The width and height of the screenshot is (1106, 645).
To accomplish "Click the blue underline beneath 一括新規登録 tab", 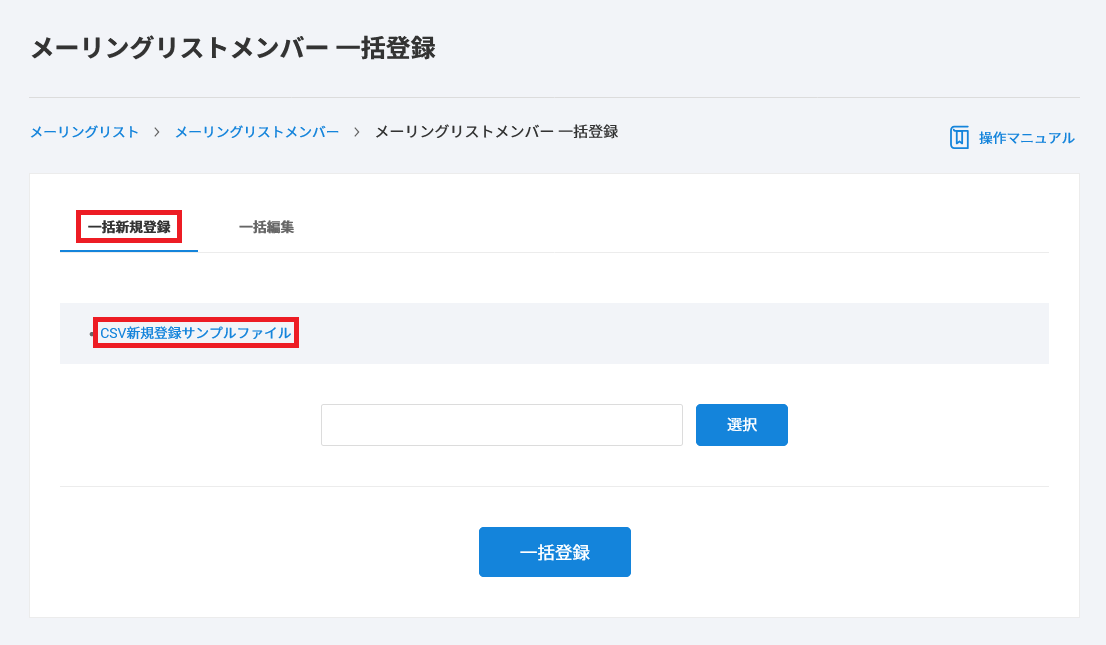I will point(129,250).
